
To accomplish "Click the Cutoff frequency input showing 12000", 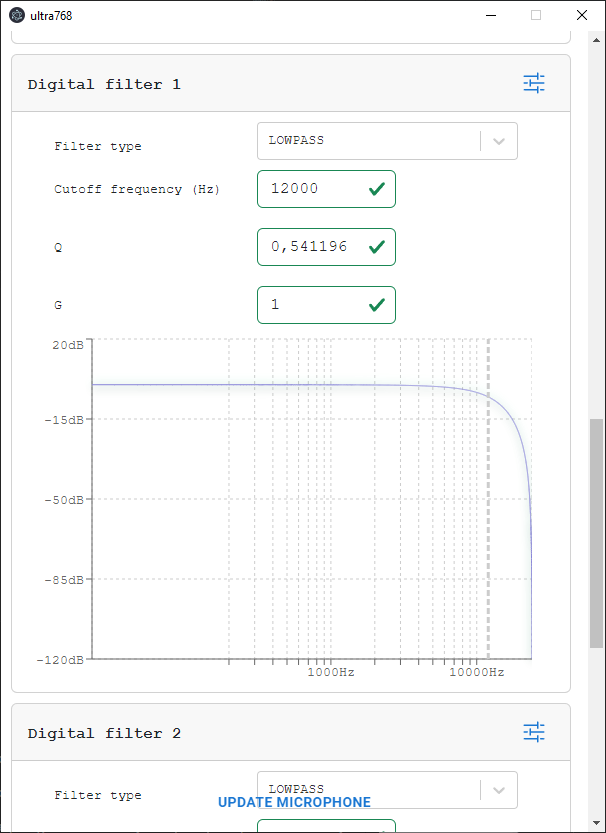I will (326, 189).
